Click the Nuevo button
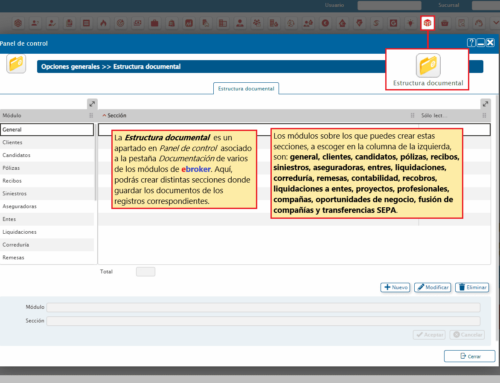This screenshot has height=383, width=500. 395,287
